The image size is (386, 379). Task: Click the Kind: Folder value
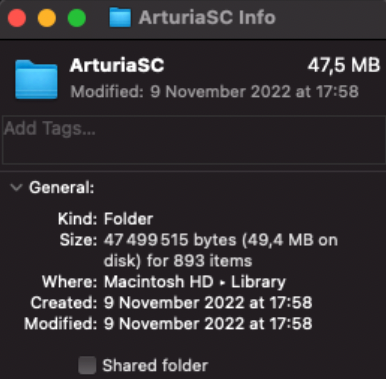point(128,219)
